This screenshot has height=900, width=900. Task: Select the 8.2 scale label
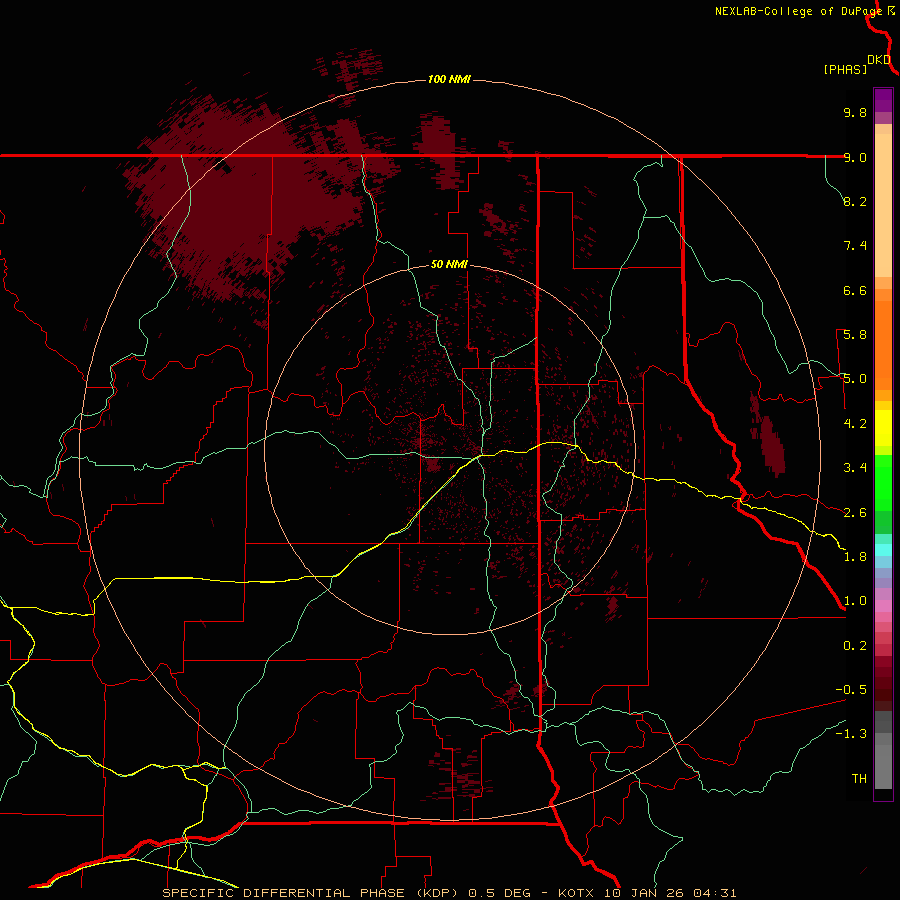[x=855, y=201]
